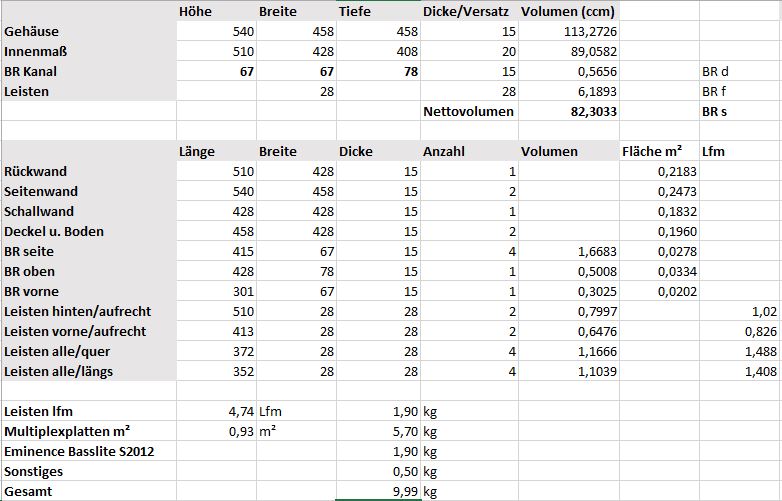
Task: Click the Deckel u. Boden row label
Action: (x=89, y=231)
